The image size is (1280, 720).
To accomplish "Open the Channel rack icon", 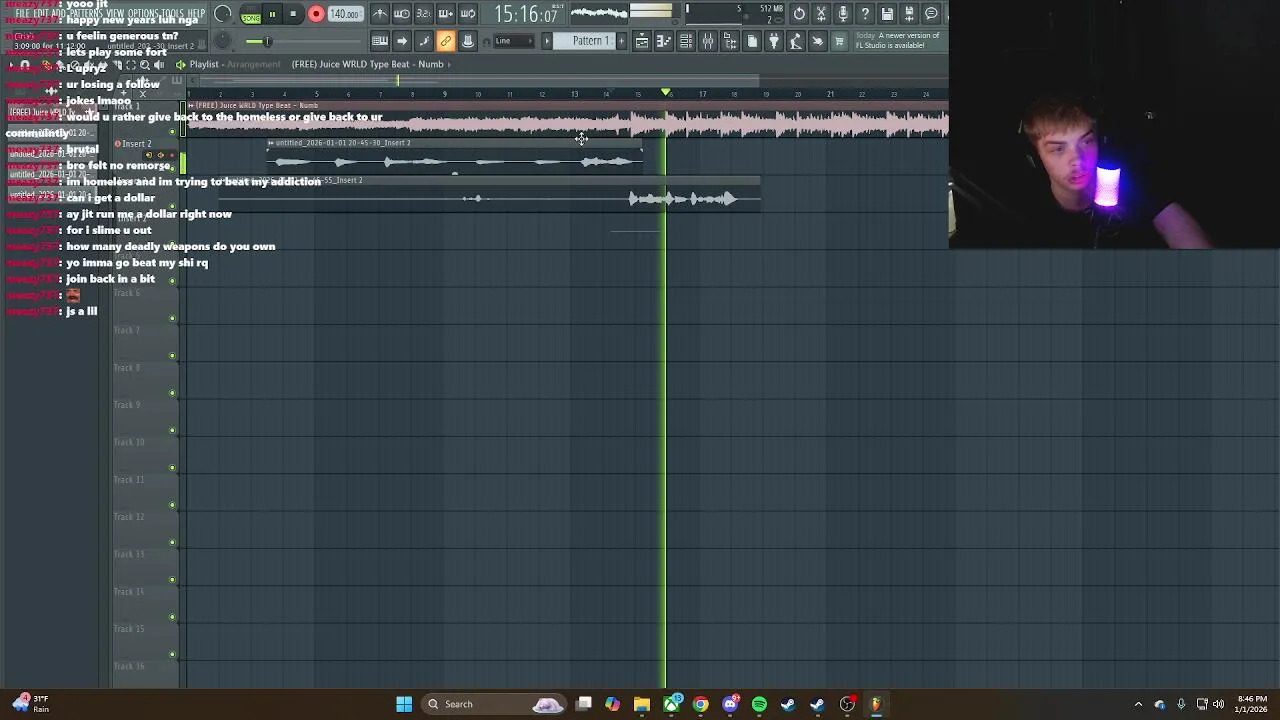I will (686, 41).
